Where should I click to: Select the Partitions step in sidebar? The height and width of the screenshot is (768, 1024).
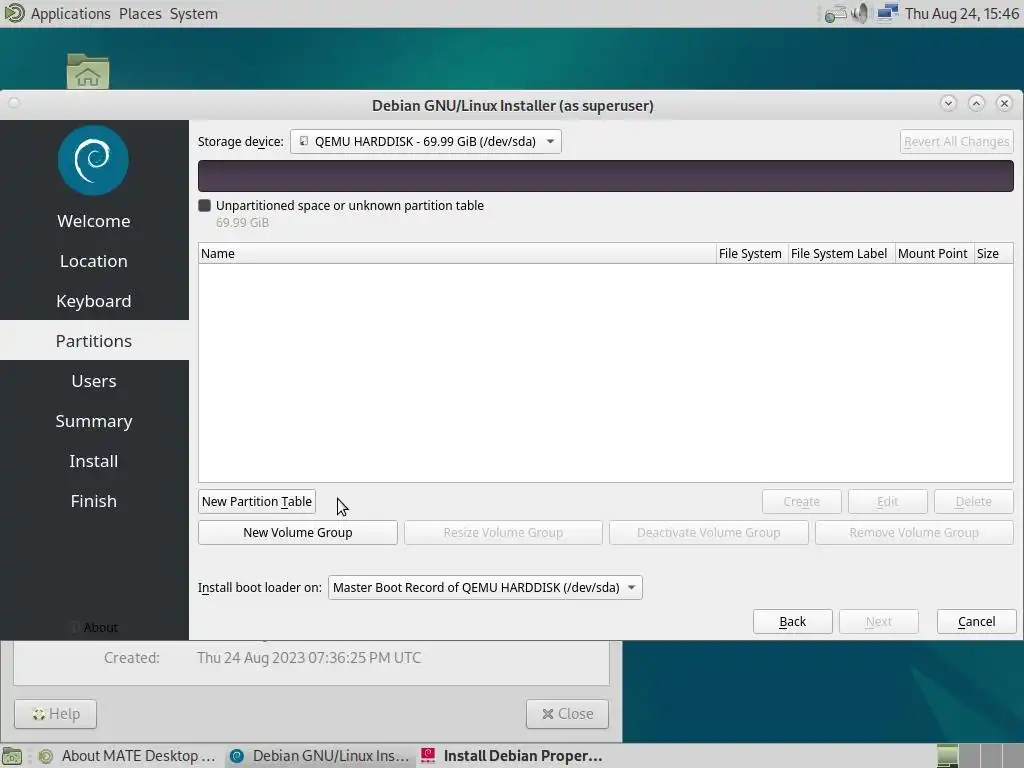pos(94,340)
